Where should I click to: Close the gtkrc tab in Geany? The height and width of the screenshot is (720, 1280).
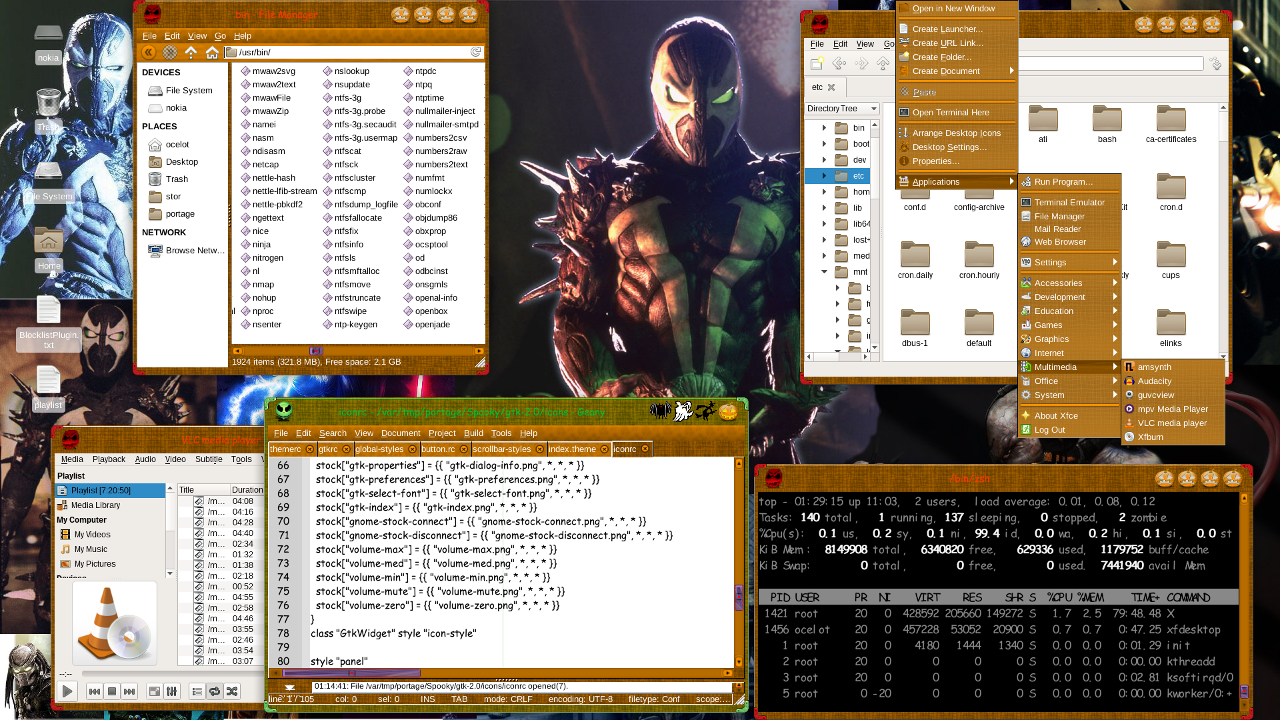pos(345,449)
